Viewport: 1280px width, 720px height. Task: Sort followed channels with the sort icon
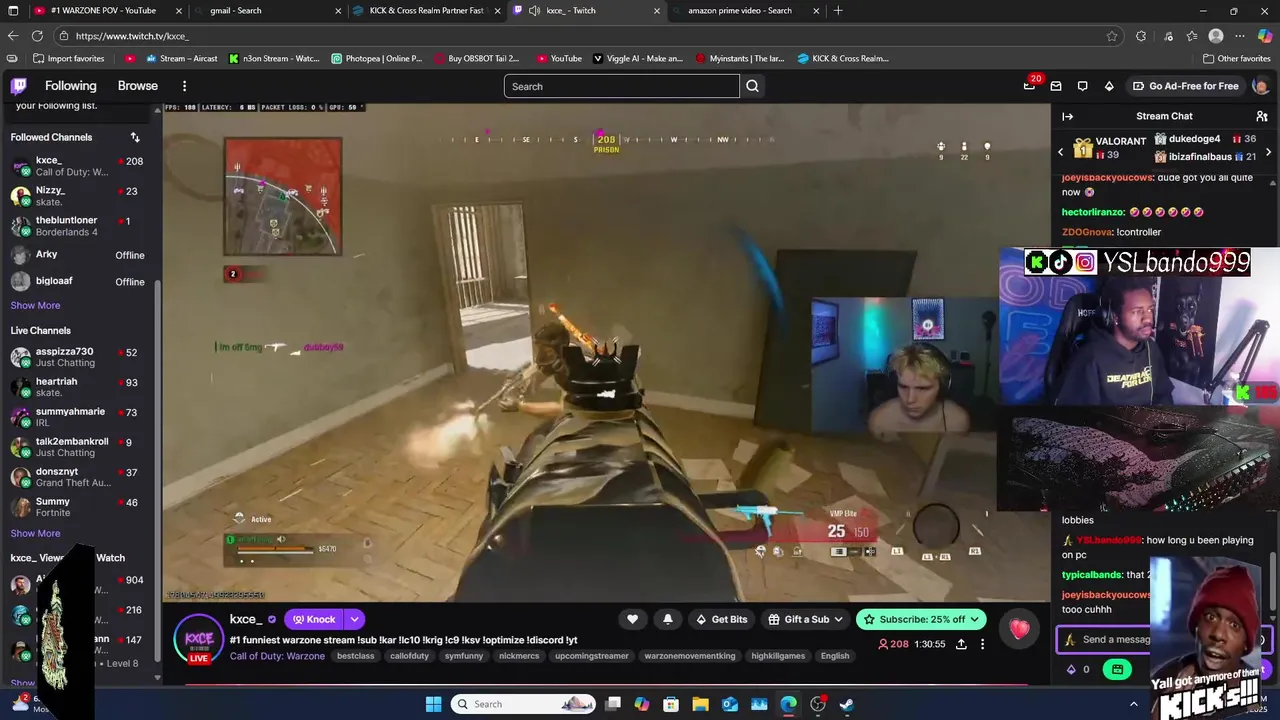pyautogui.click(x=135, y=137)
